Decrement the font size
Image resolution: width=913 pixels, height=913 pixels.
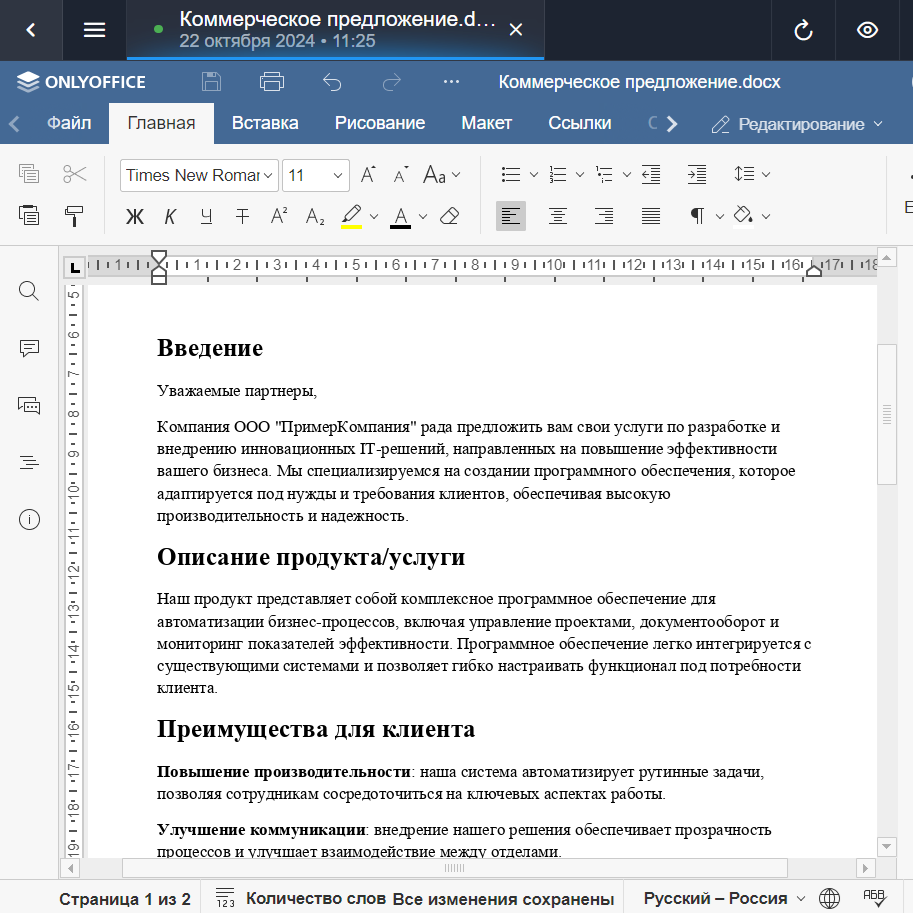pos(401,175)
